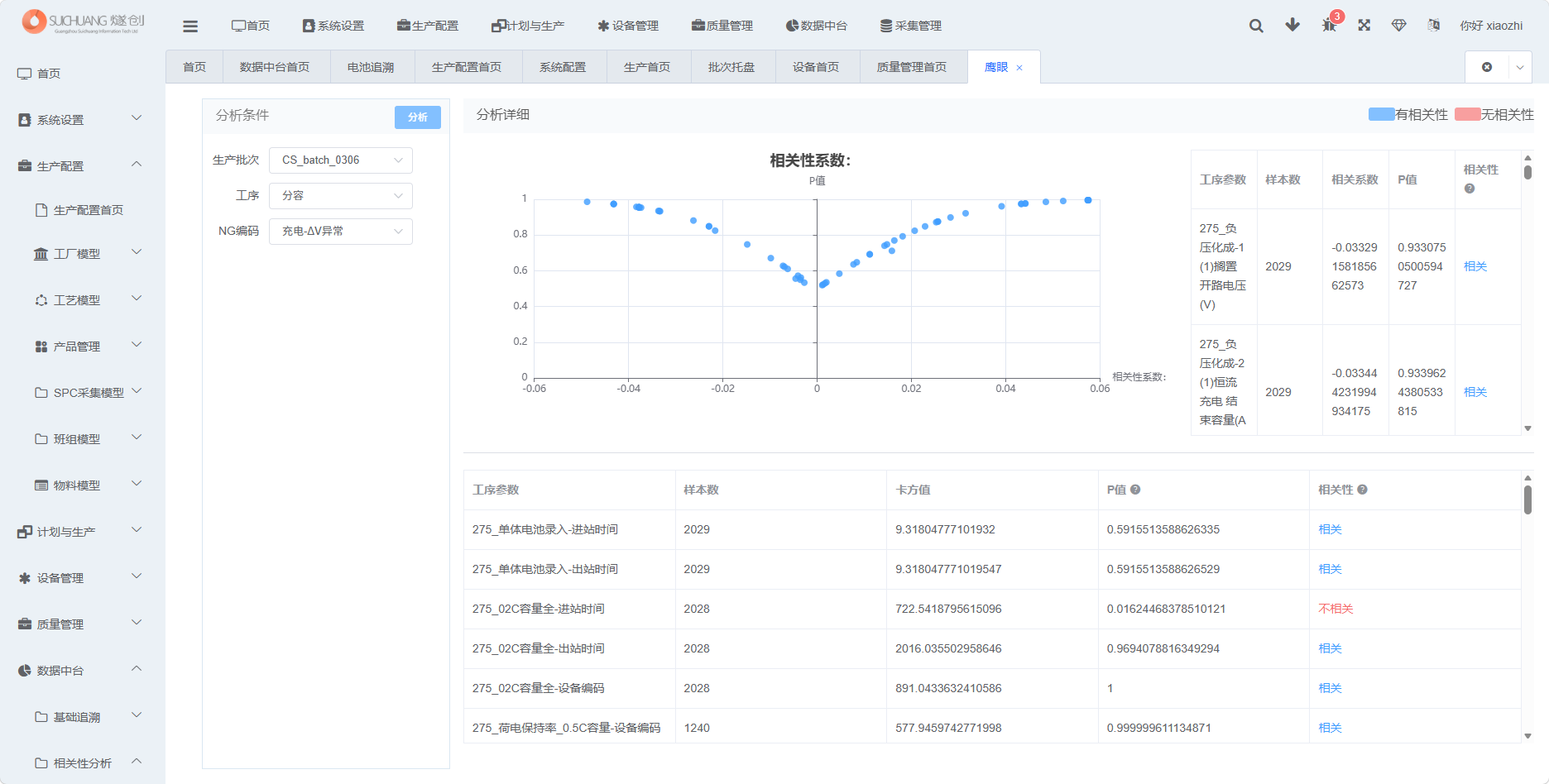
Task: Toggle the red 无相关性 legend swatch
Action: pyautogui.click(x=1468, y=114)
